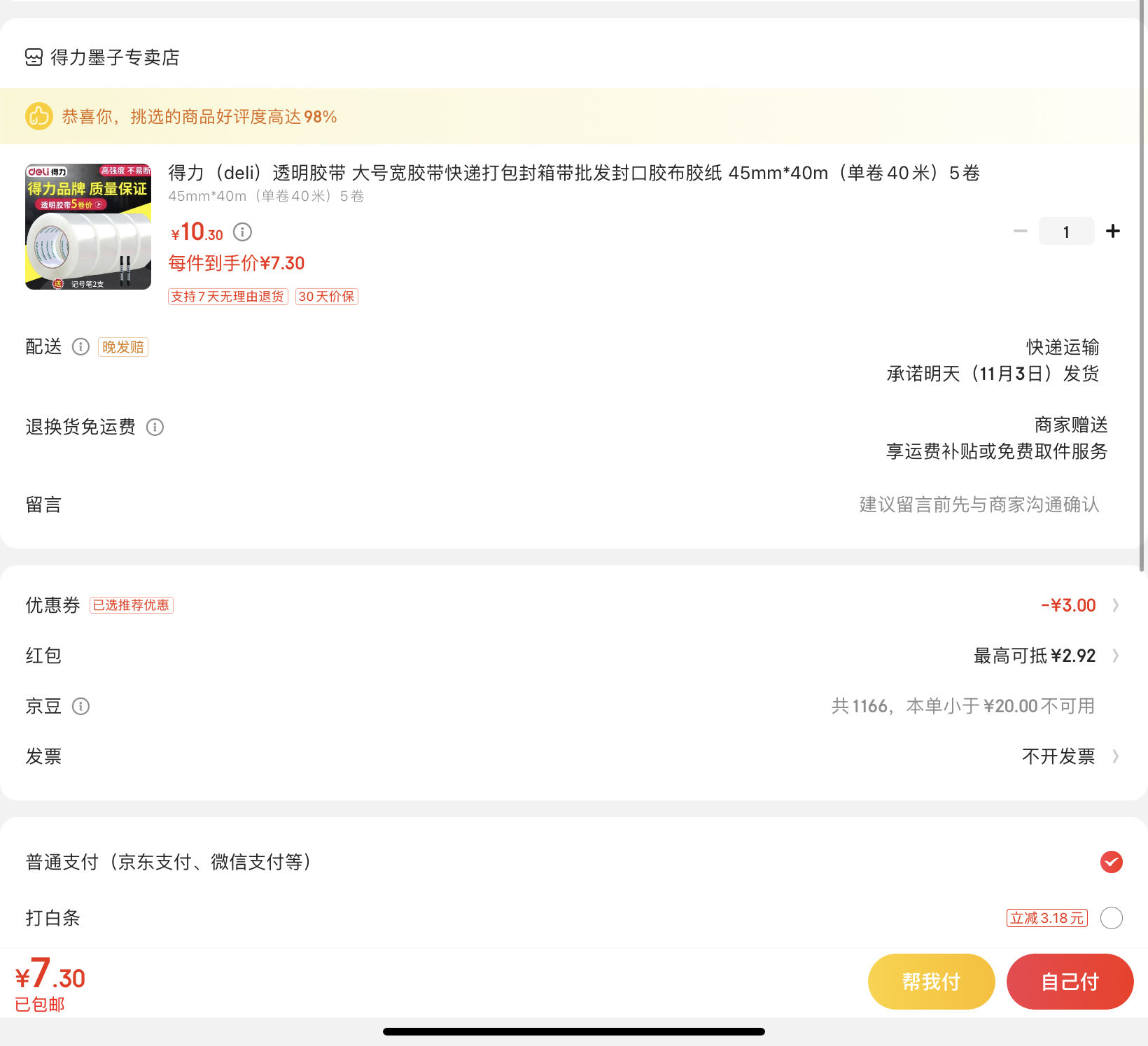Expand the 发票 row chevron
The width and height of the screenshot is (1148, 1046).
coord(1116,756)
